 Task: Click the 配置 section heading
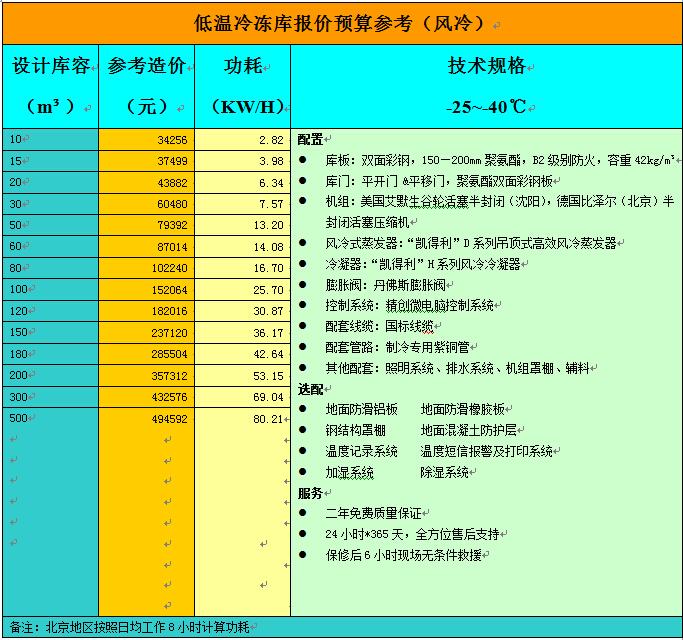tap(311, 139)
